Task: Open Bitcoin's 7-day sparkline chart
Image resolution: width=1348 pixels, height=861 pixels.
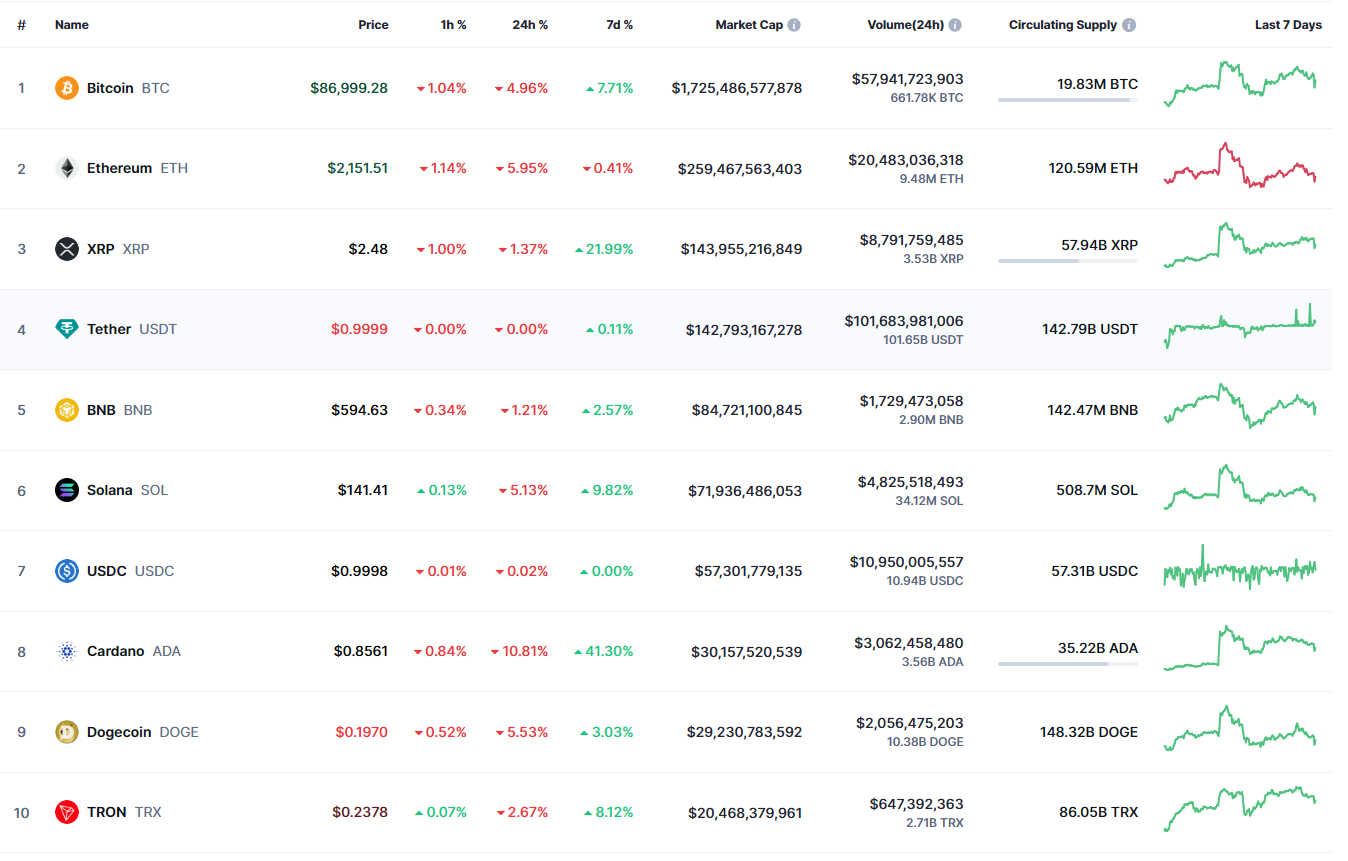Action: pyautogui.click(x=1240, y=84)
